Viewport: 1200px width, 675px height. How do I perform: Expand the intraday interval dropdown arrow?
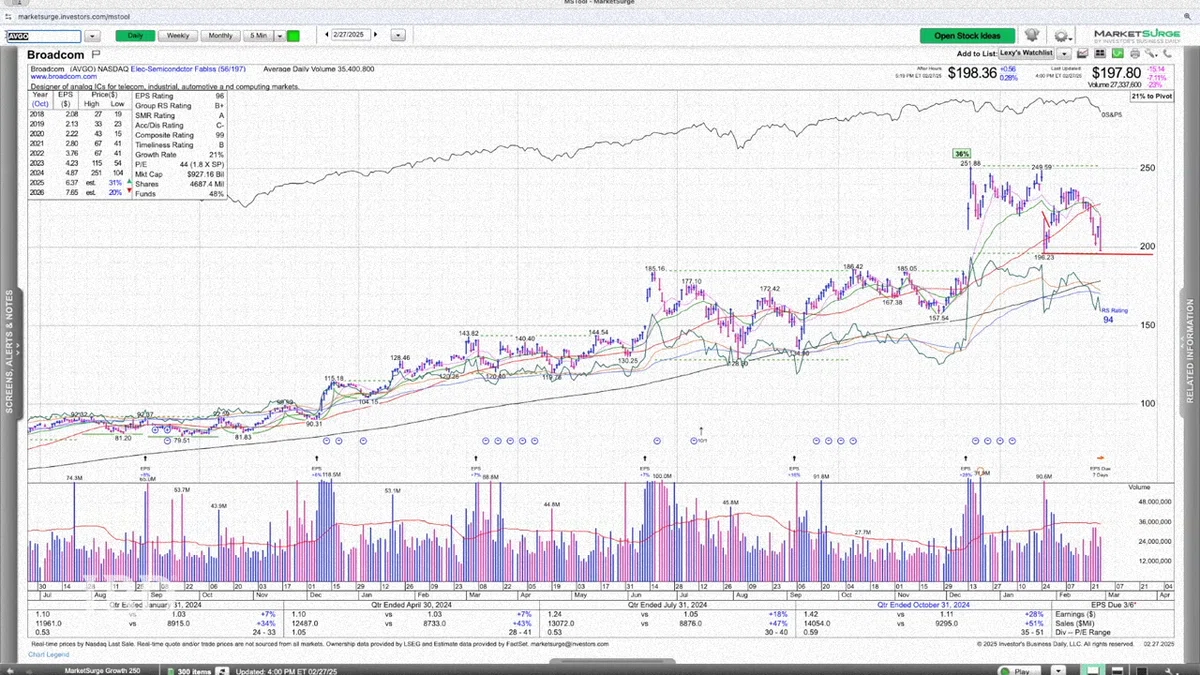(278, 35)
